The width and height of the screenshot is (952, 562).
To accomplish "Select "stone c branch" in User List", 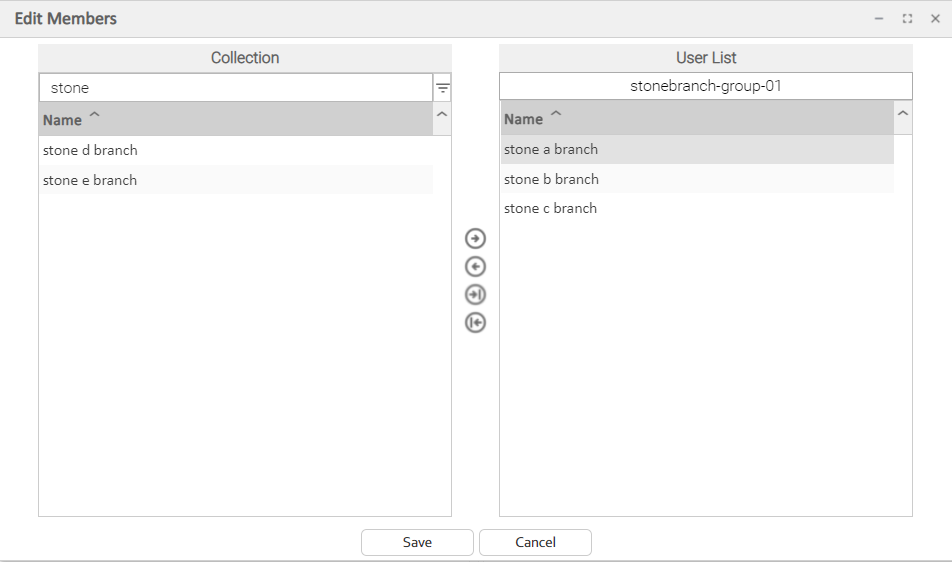I will click(550, 208).
